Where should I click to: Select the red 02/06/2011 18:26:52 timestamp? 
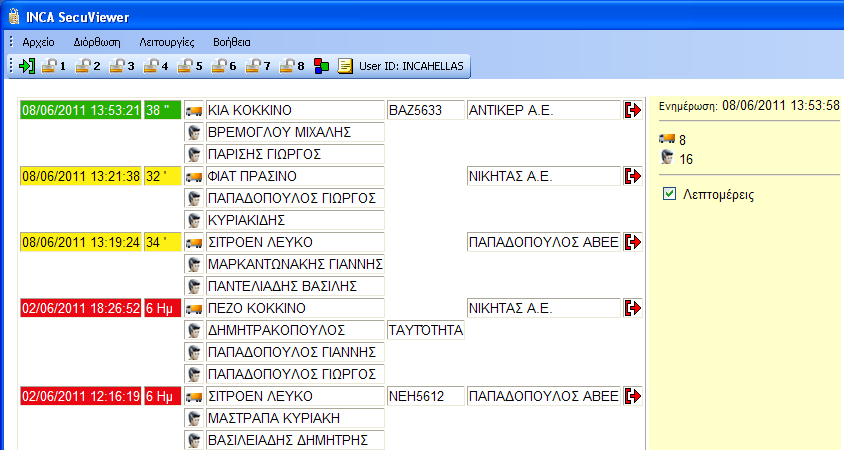[x=81, y=308]
